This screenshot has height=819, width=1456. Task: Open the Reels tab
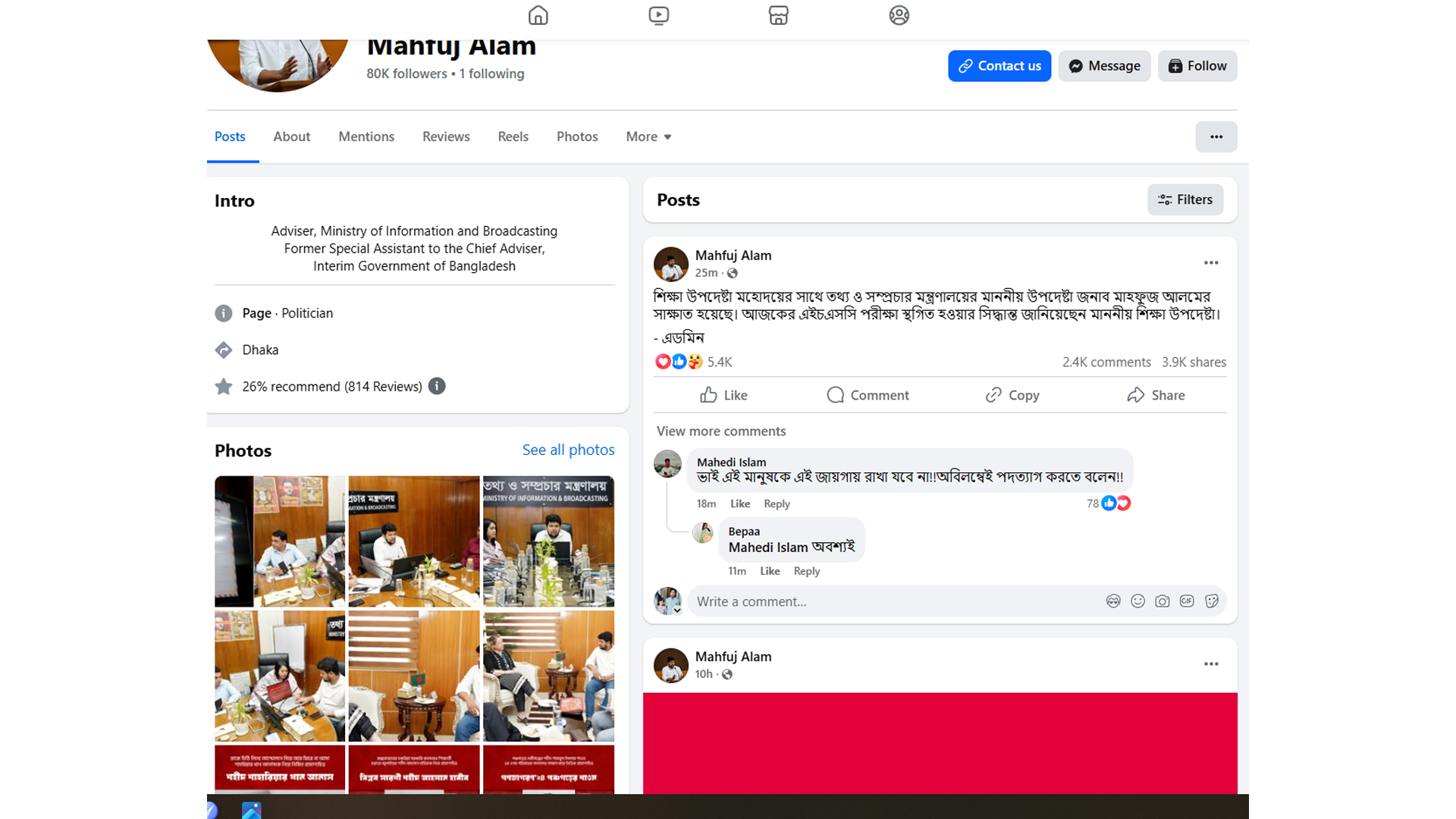(513, 136)
